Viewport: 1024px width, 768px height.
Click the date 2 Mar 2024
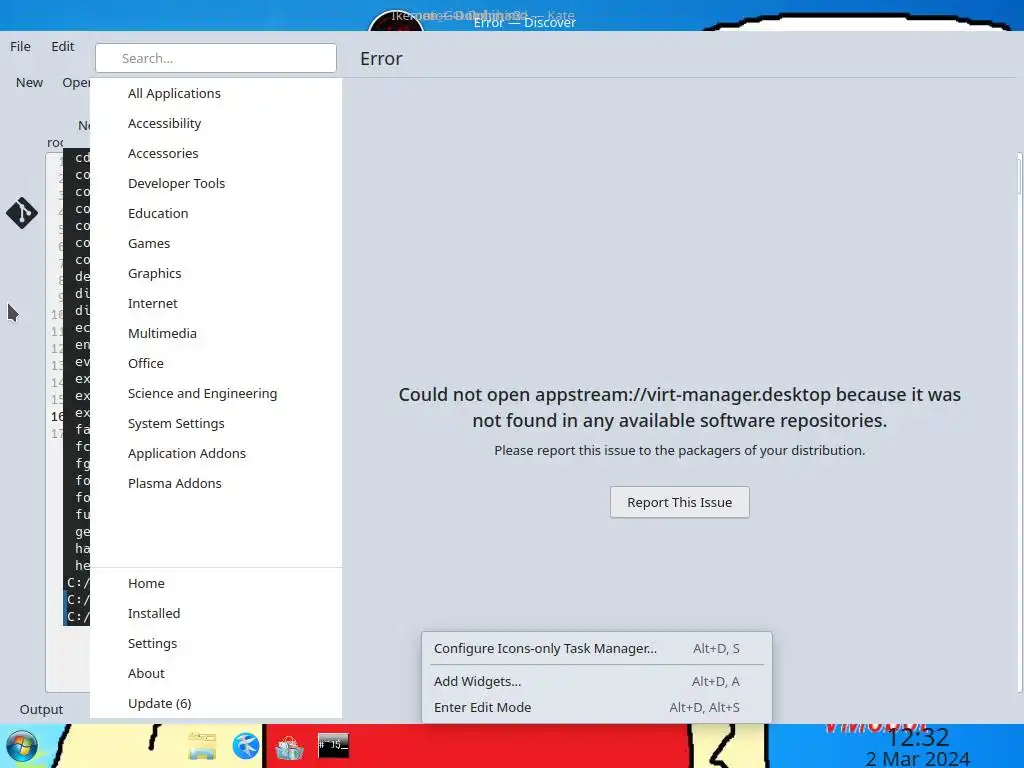click(x=918, y=759)
